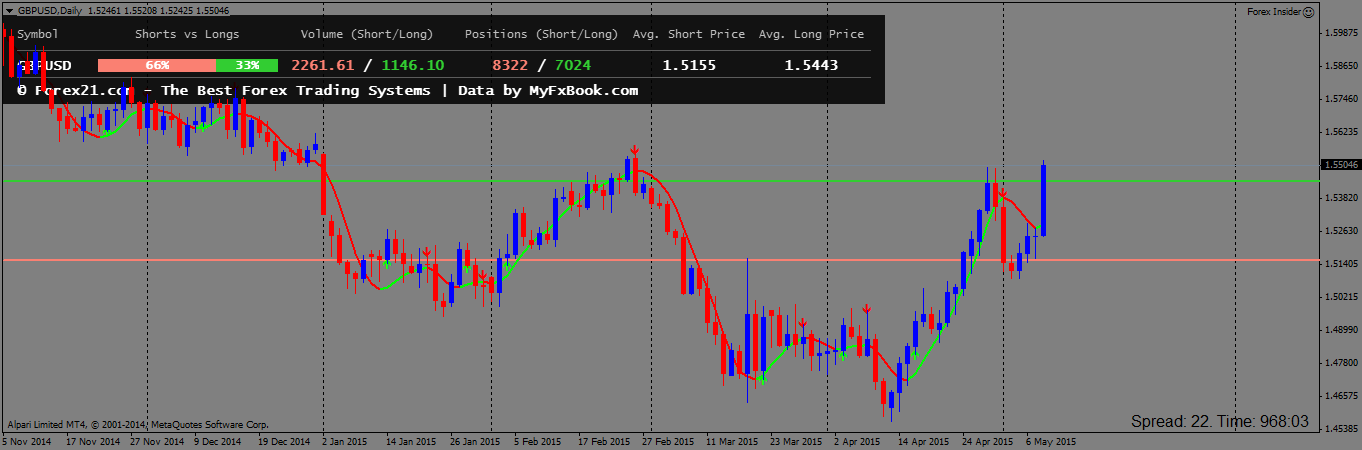Click 1.58650 on the price scale
Viewport: 1362px width, 450px height.
coord(1341,66)
